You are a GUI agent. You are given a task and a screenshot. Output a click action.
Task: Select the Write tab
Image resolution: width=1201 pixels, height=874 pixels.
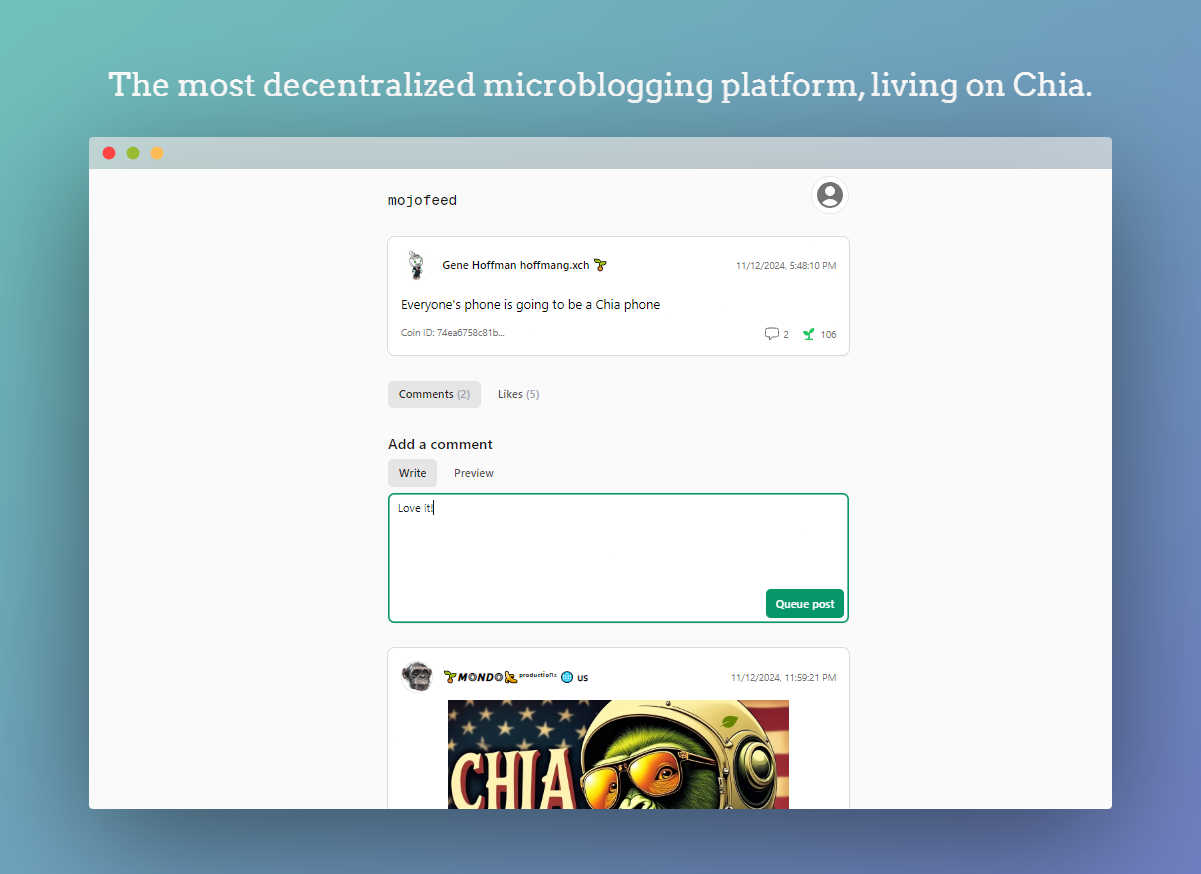412,473
